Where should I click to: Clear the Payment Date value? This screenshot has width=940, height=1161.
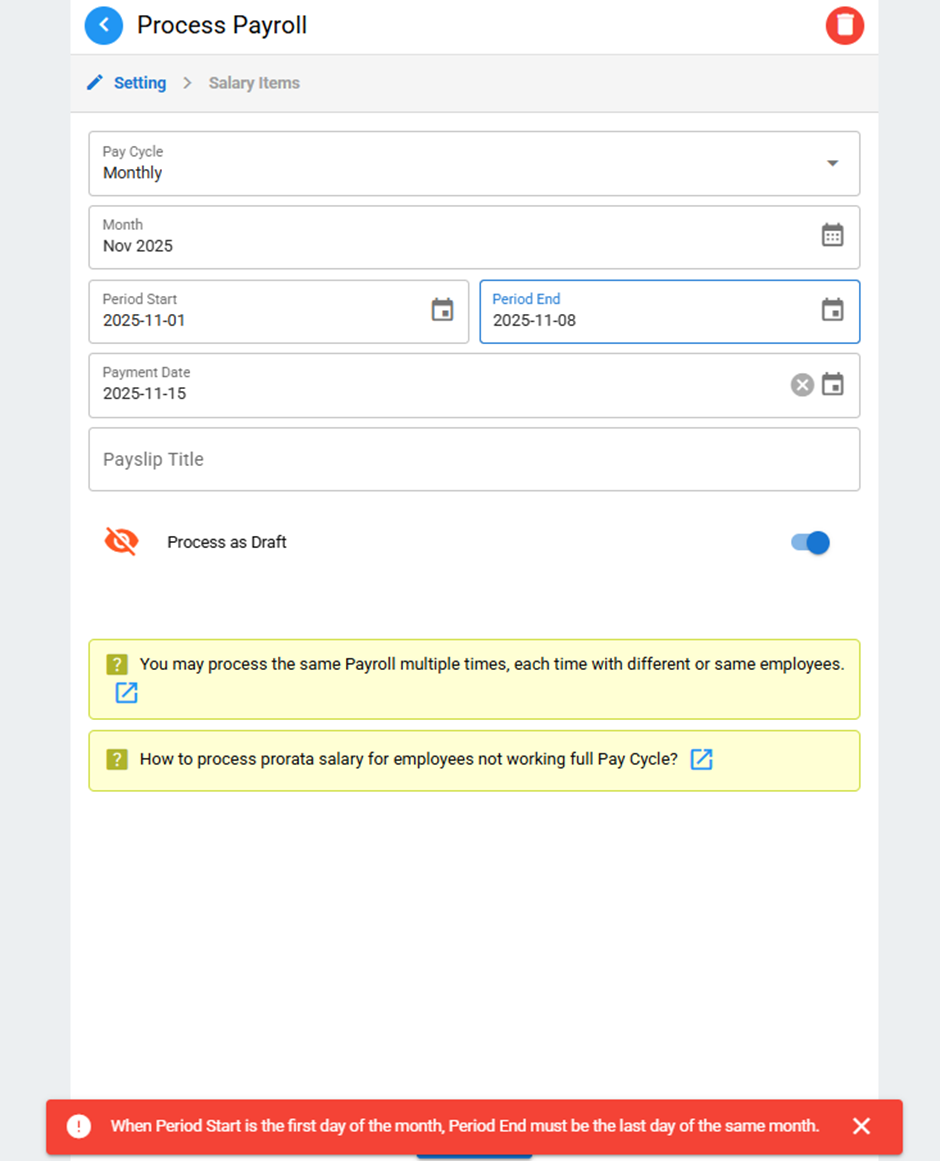pyautogui.click(x=802, y=384)
